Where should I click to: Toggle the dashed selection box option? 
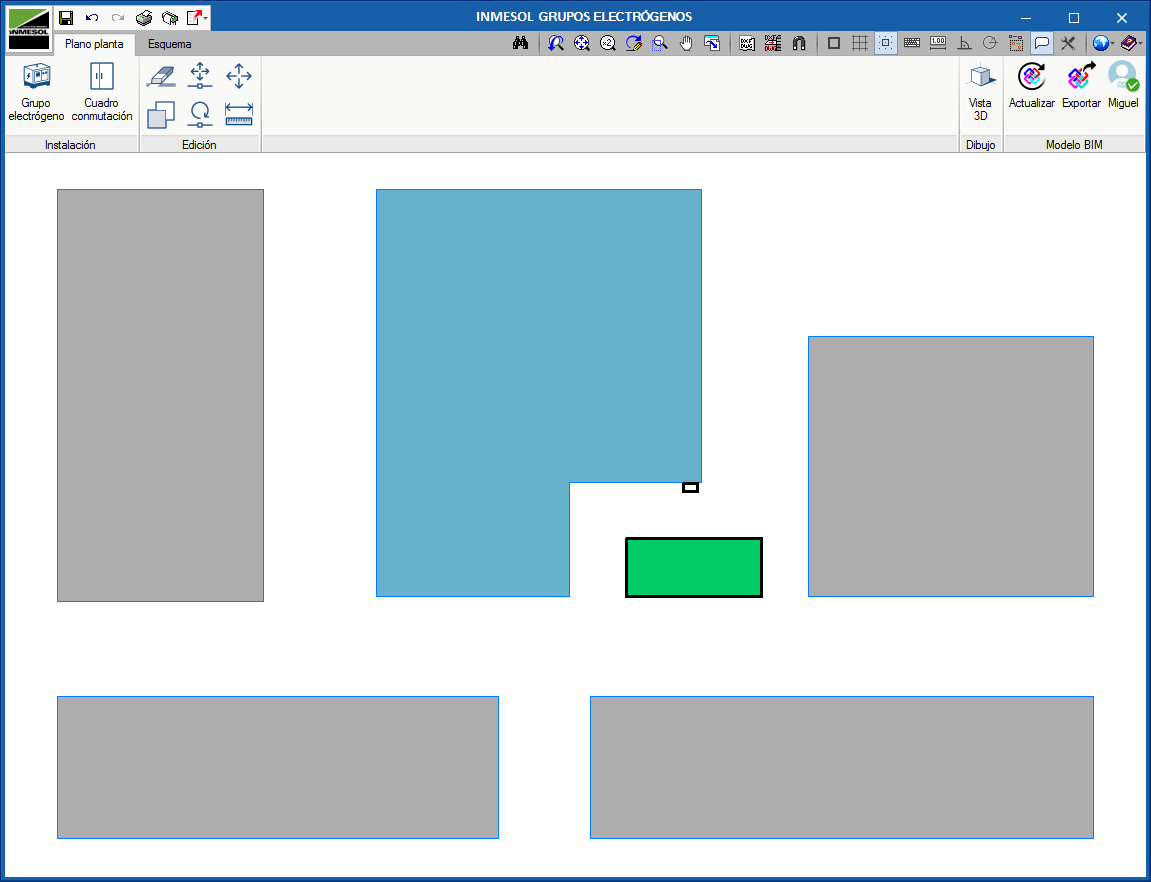pyautogui.click(x=1016, y=43)
